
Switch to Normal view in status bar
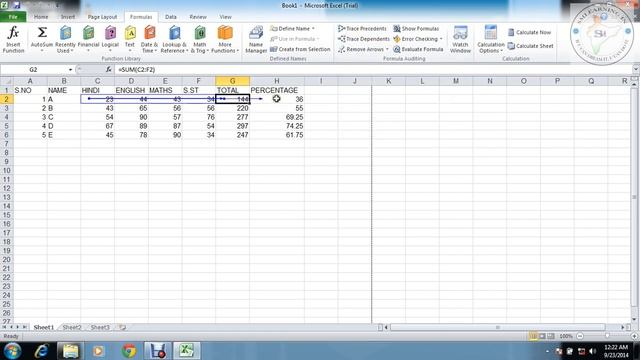(533, 336)
